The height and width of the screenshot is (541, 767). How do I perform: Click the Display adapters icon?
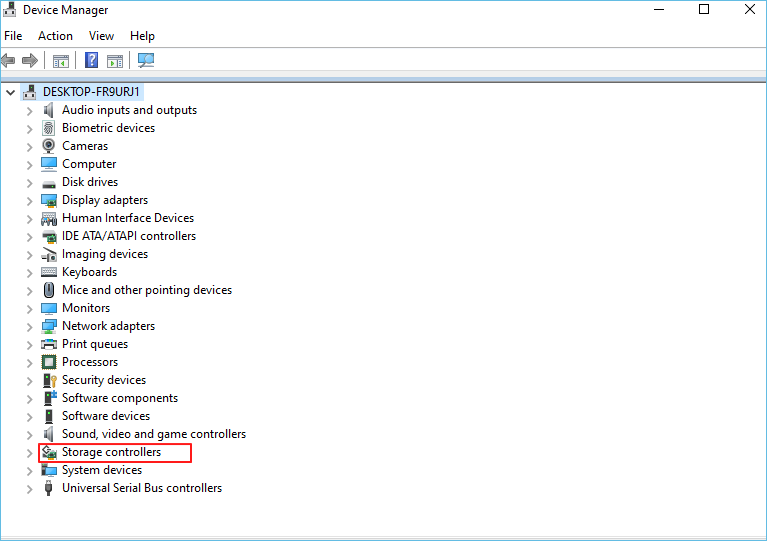[48, 200]
